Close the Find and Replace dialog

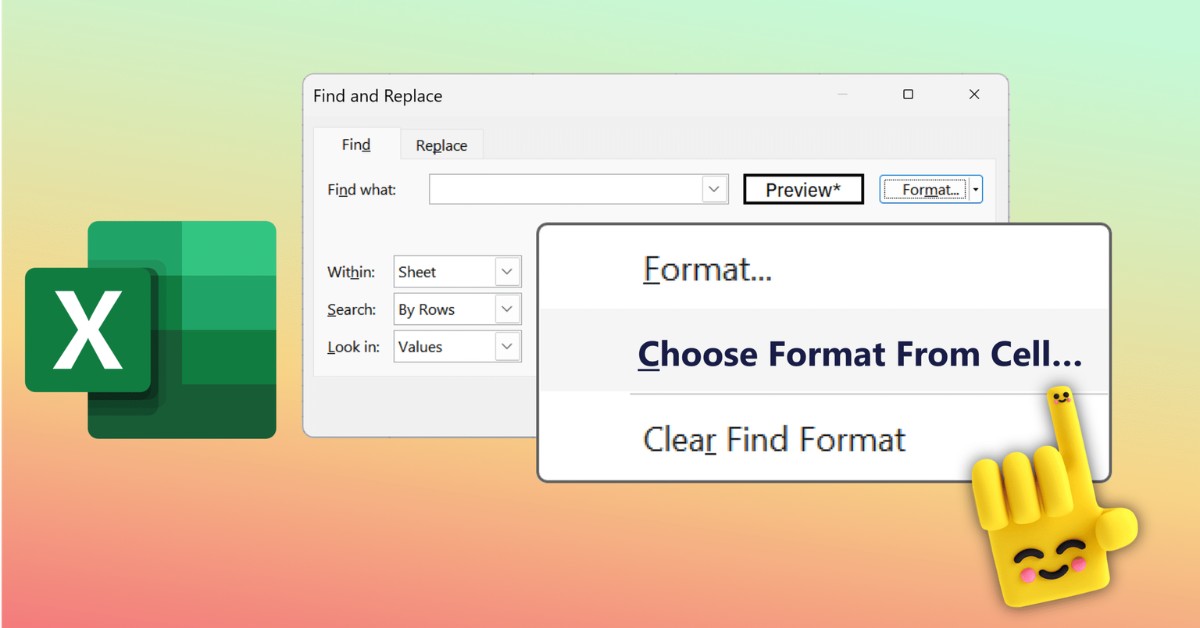point(974,95)
